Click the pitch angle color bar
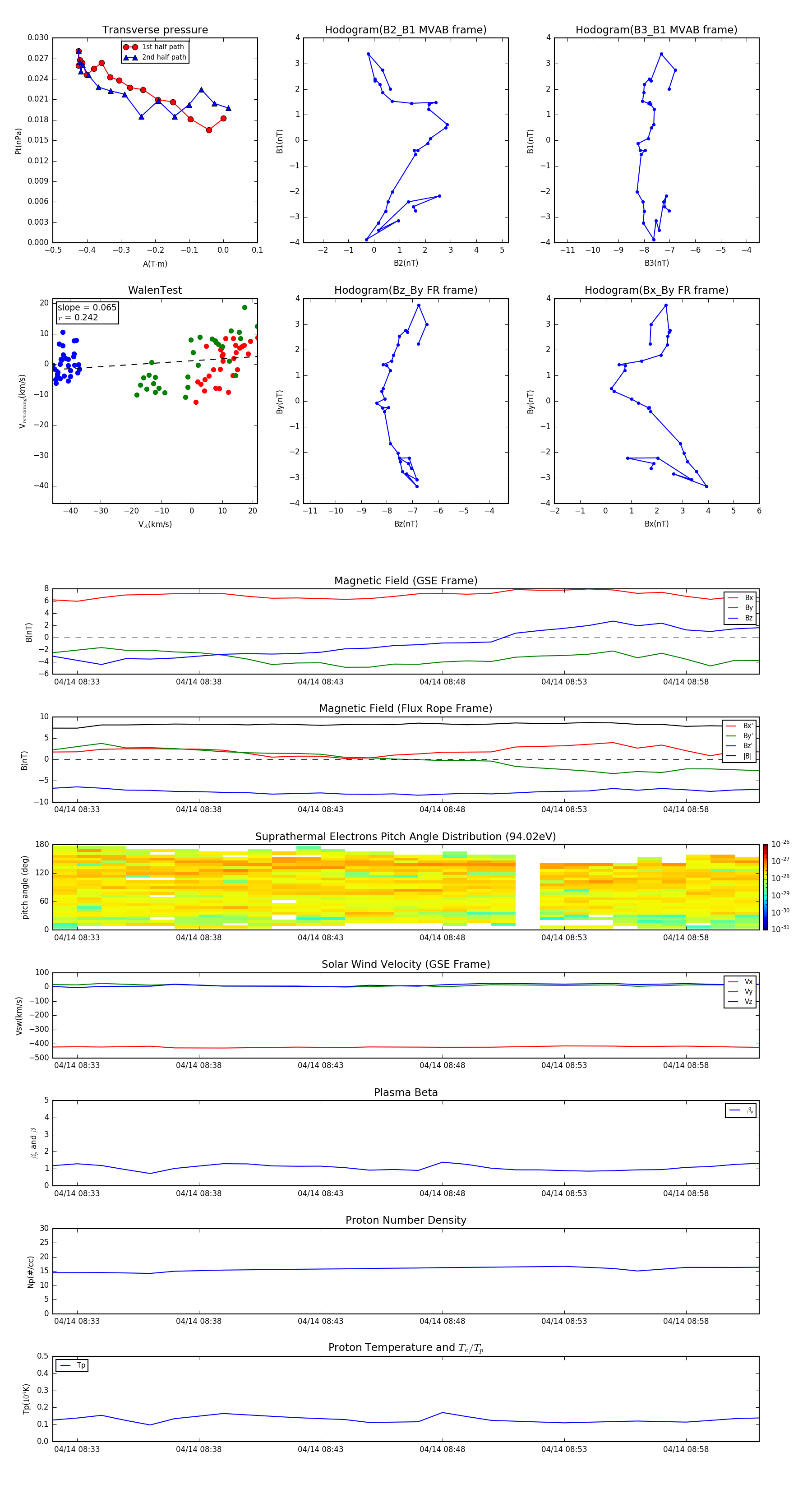This screenshot has width=812, height=1489. coord(765,887)
